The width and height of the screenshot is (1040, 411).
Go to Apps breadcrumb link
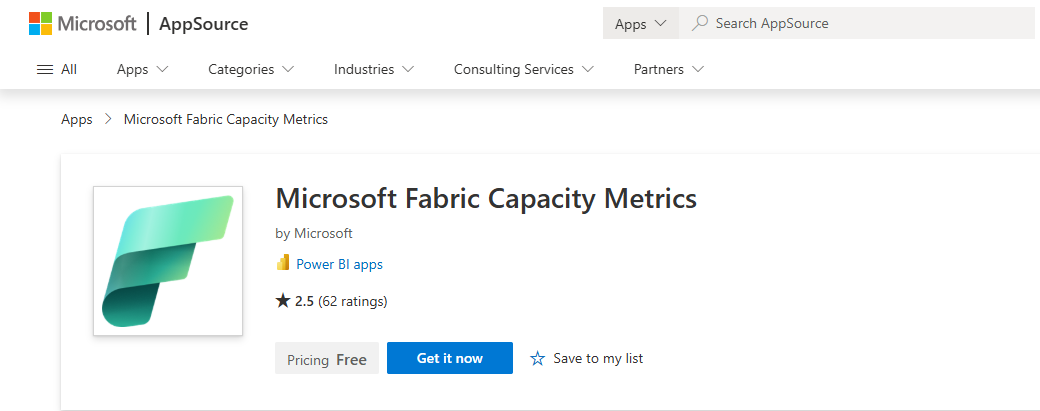(77, 119)
